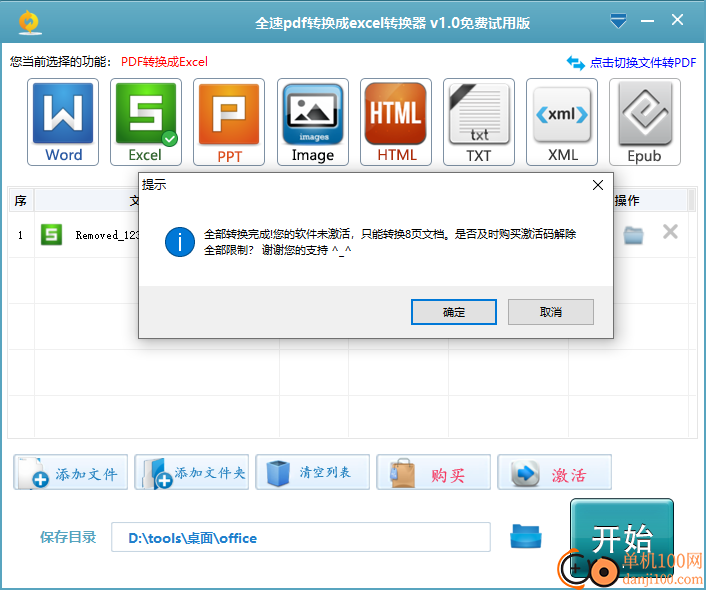
Task: Choose the XML output format icon
Action: [x=562, y=122]
